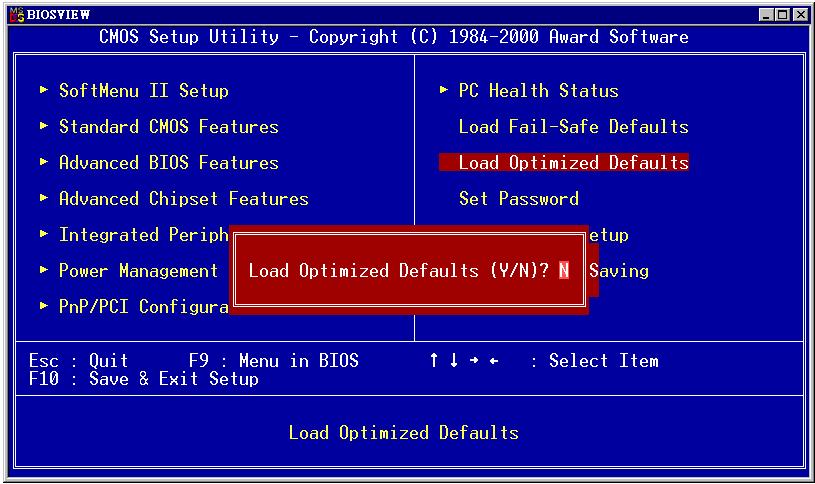Click arrow beside Standard CMOS Features
The width and height of the screenshot is (815, 484).
point(44,126)
